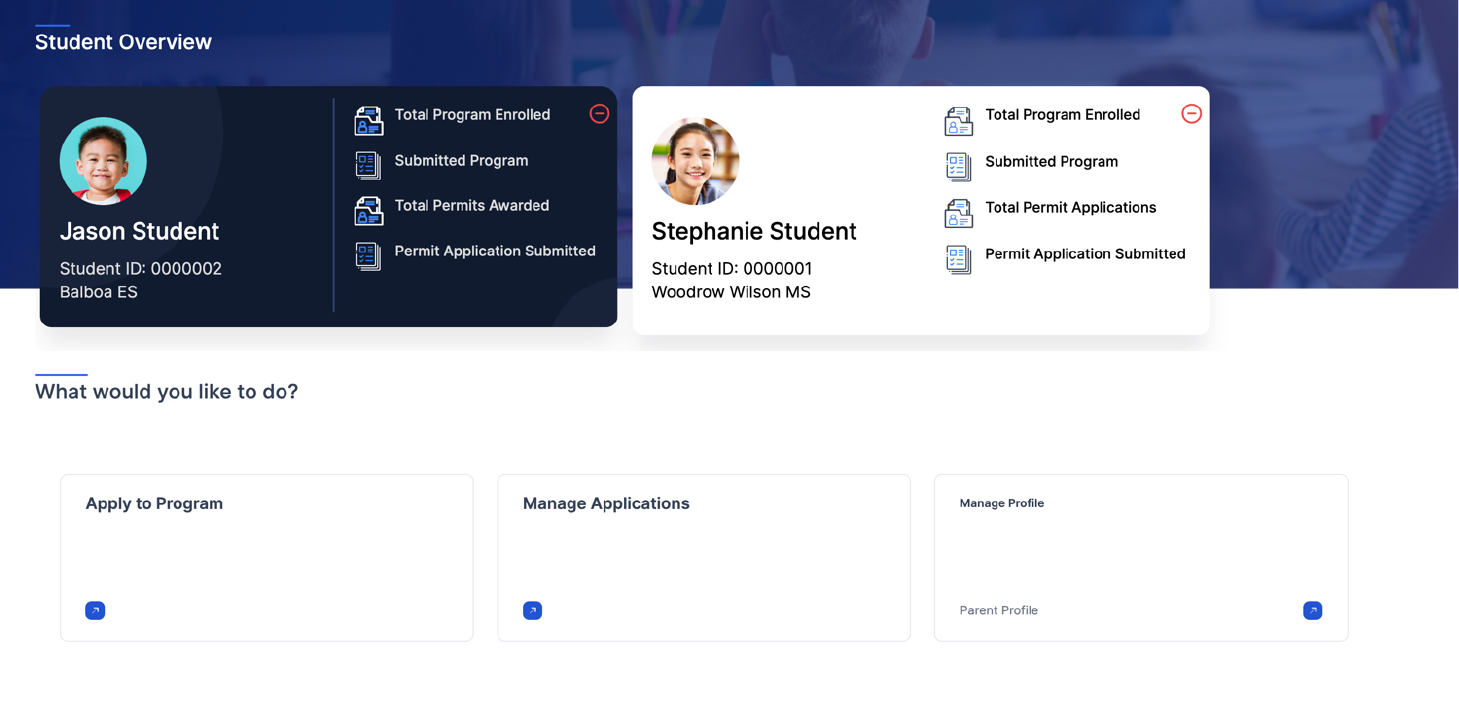Viewport: 1459px width, 717px height.
Task: Click the Submitted Program icon on Jason's card
Action: tap(368, 165)
